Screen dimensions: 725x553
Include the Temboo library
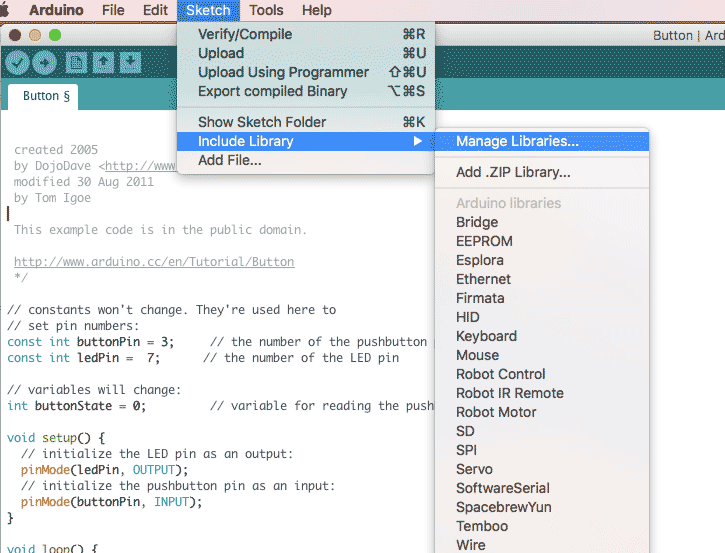click(x=542, y=525)
